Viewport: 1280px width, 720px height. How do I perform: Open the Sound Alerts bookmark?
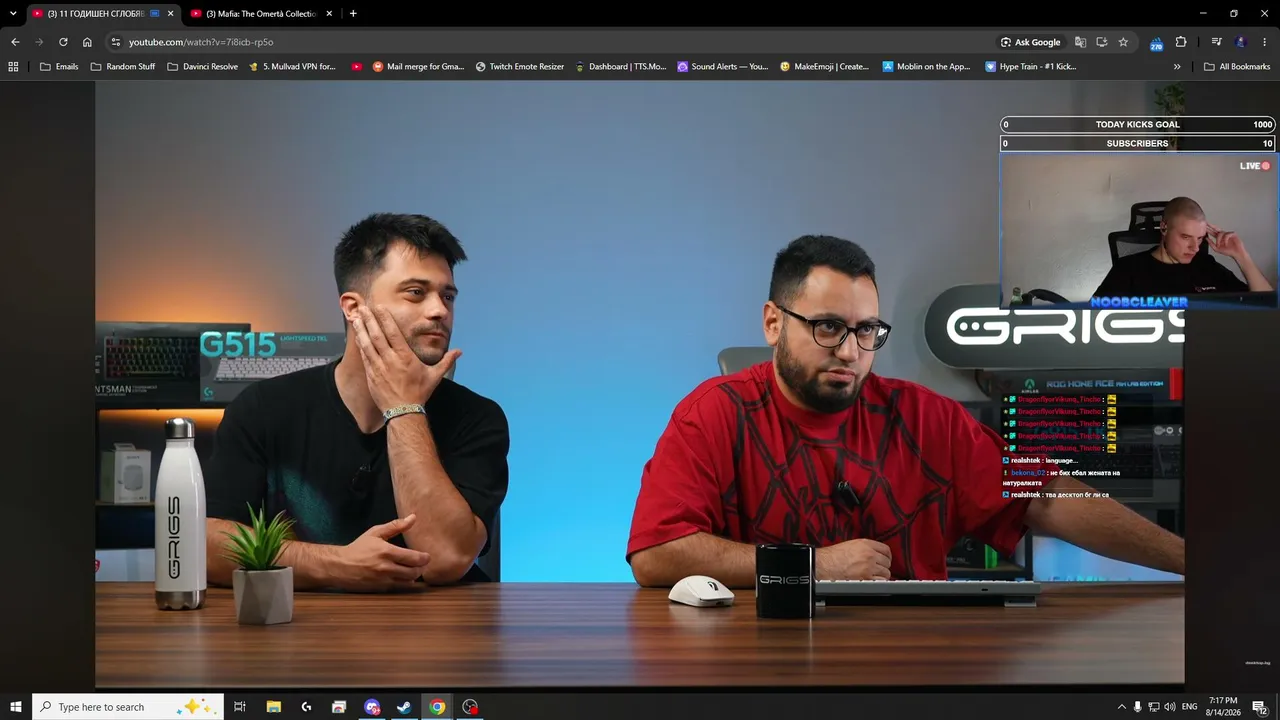point(723,67)
